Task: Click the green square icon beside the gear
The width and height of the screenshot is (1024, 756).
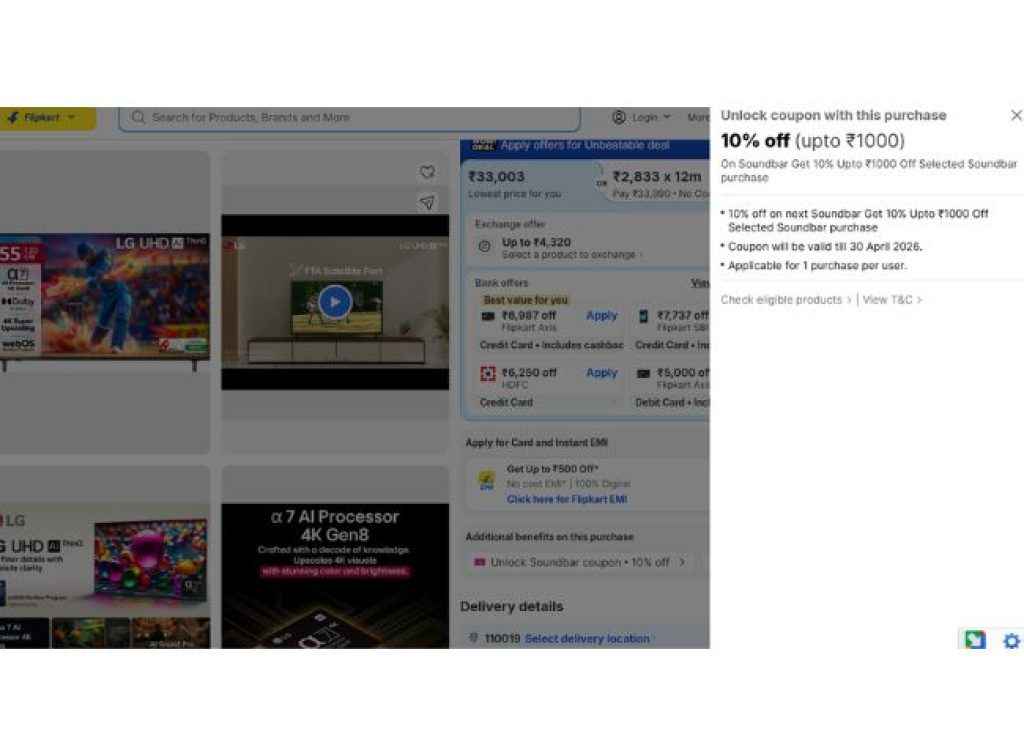Action: coord(974,640)
